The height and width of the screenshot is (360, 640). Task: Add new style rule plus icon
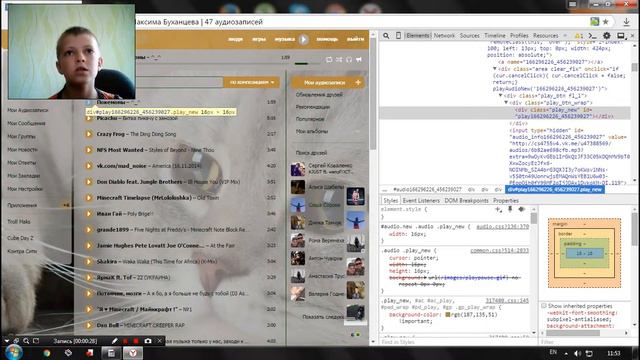498,209
